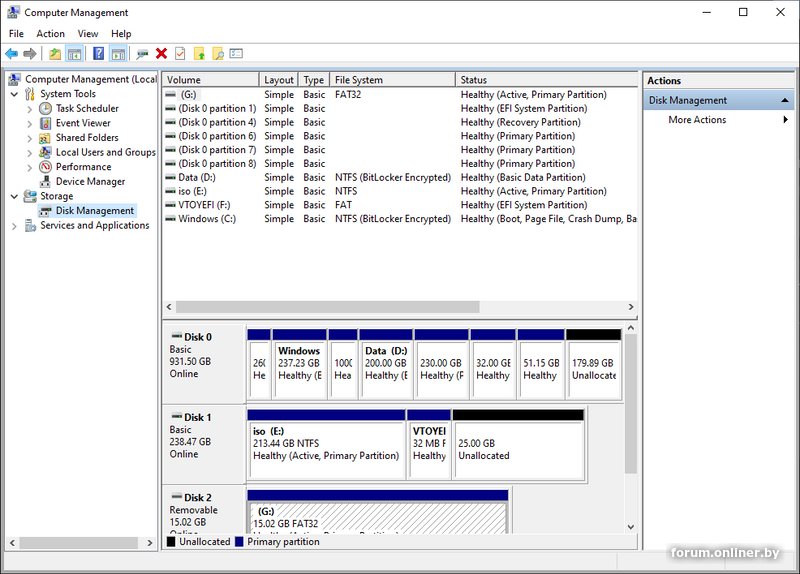Collapse the Storage tree node
800x574 pixels.
tap(14, 196)
